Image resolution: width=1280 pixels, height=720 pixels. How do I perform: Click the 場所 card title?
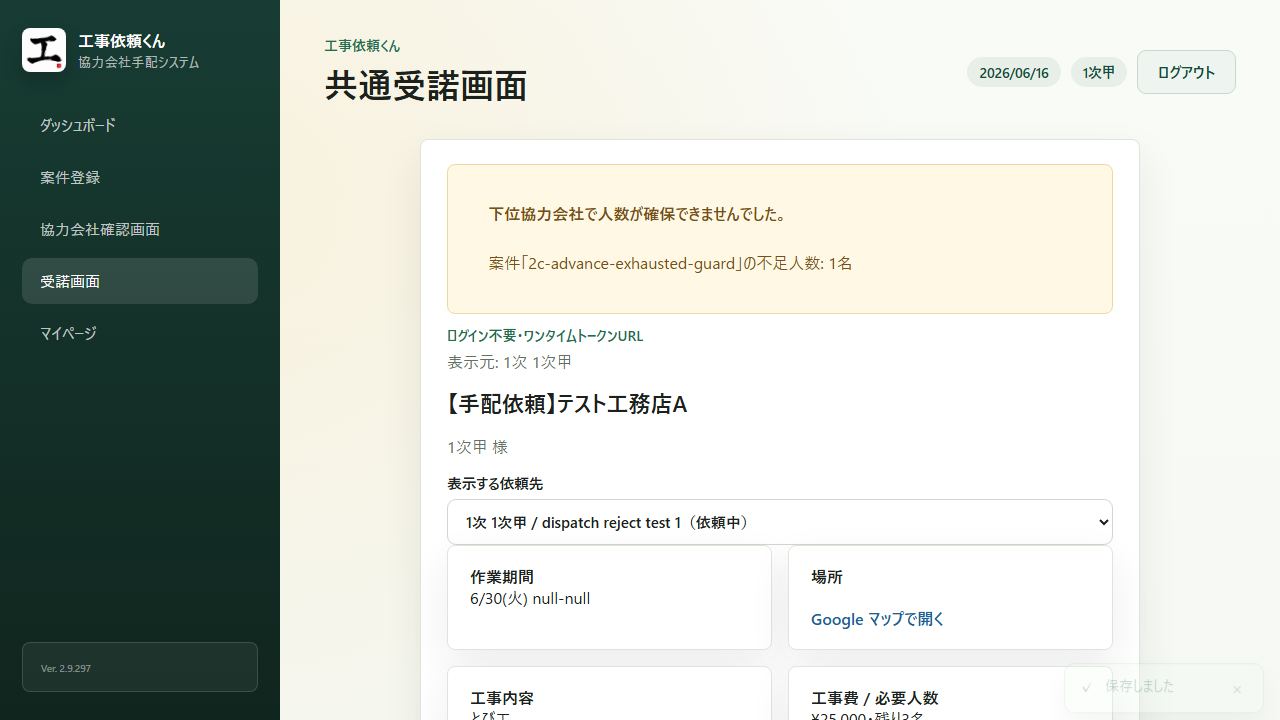point(827,577)
